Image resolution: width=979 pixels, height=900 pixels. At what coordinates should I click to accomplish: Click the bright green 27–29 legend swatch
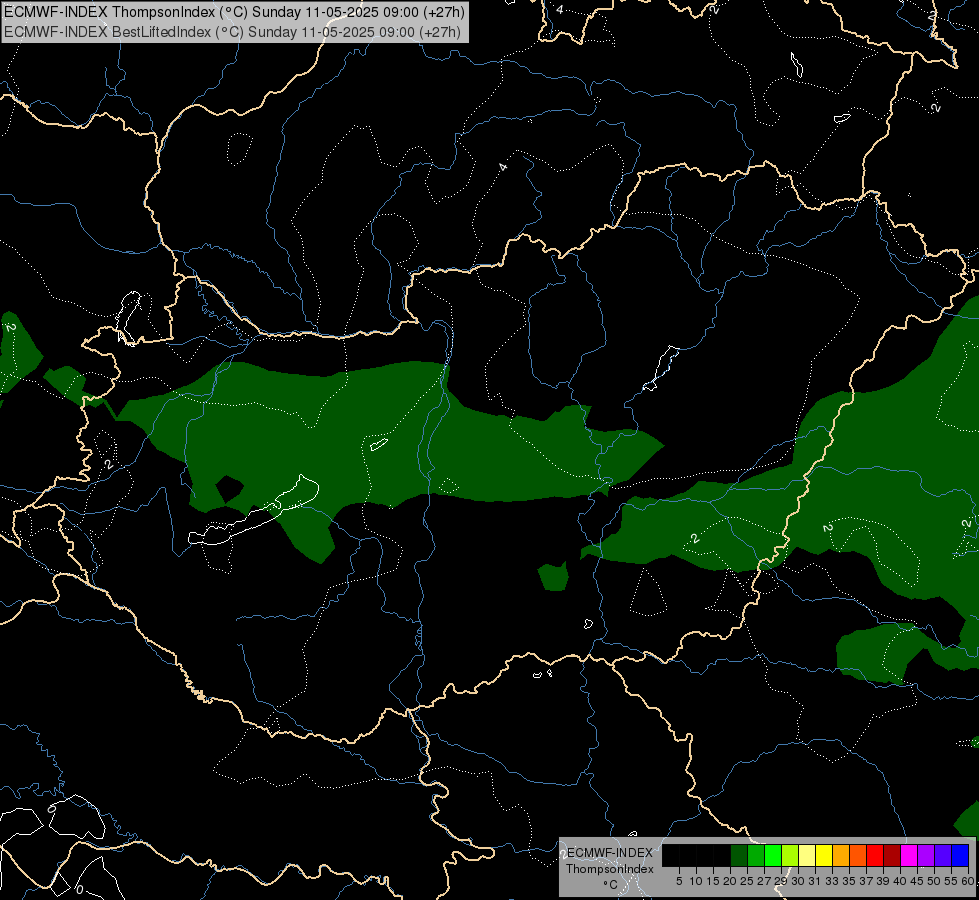pyautogui.click(x=773, y=855)
